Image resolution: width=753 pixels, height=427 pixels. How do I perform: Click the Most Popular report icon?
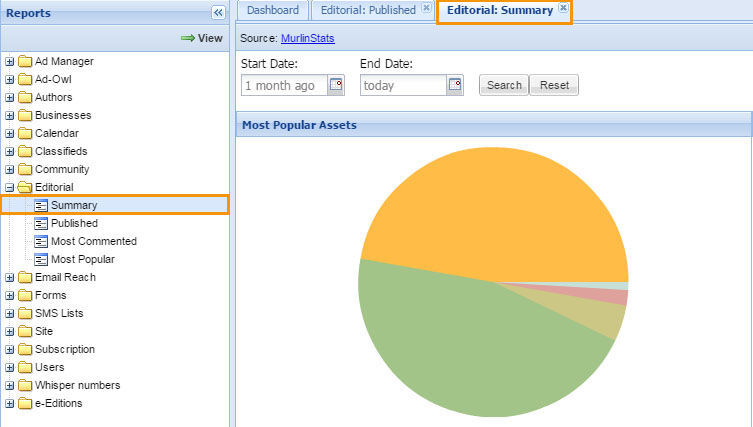click(x=41, y=259)
